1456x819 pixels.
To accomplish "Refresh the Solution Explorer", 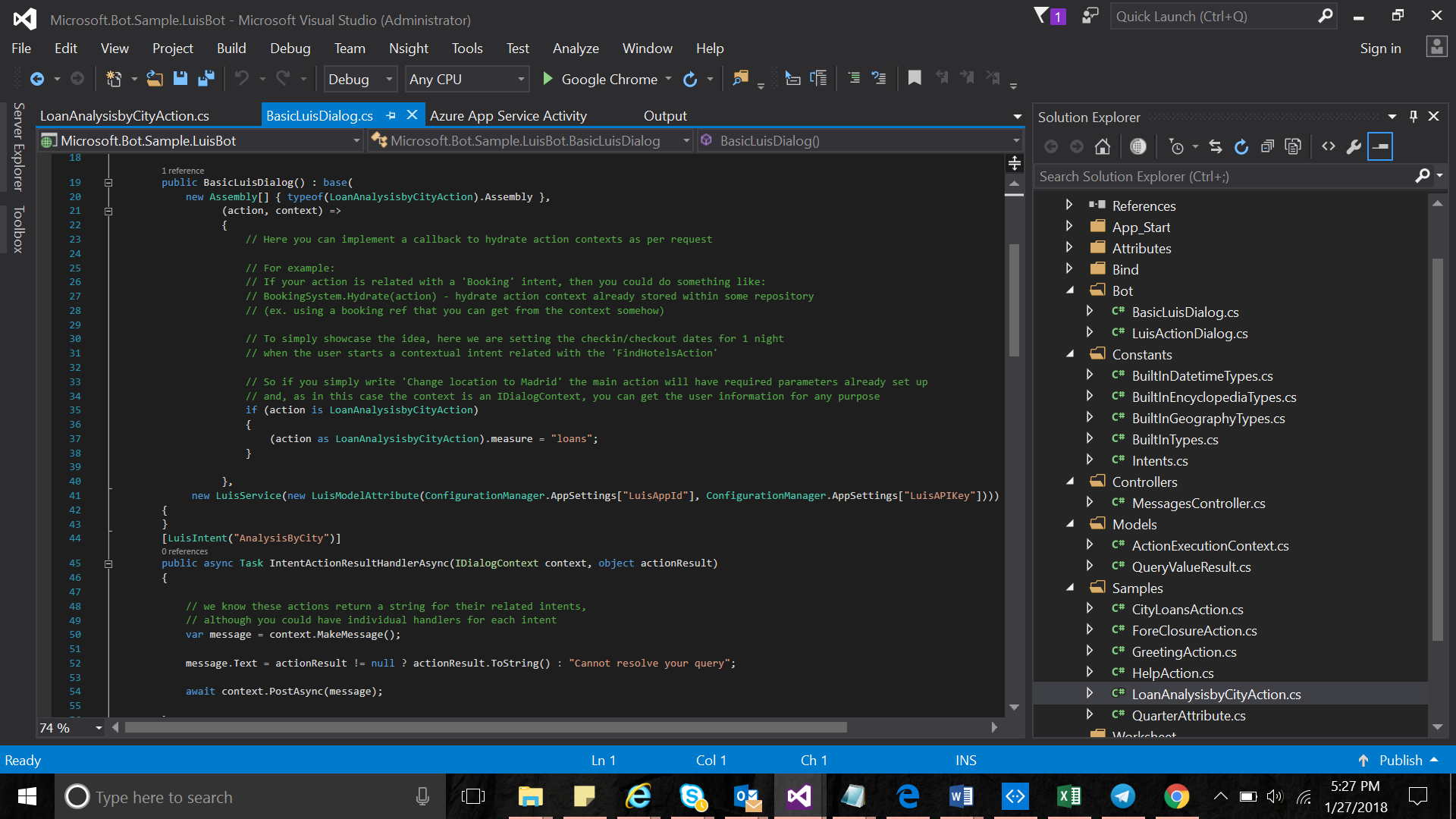I will tap(1241, 146).
